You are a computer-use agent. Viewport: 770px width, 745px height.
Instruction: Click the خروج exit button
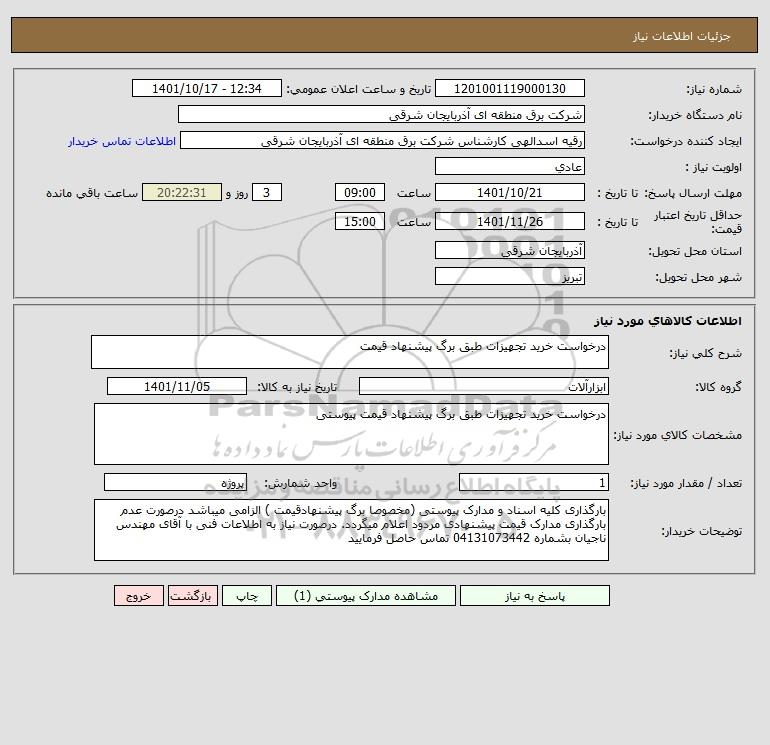point(138,596)
